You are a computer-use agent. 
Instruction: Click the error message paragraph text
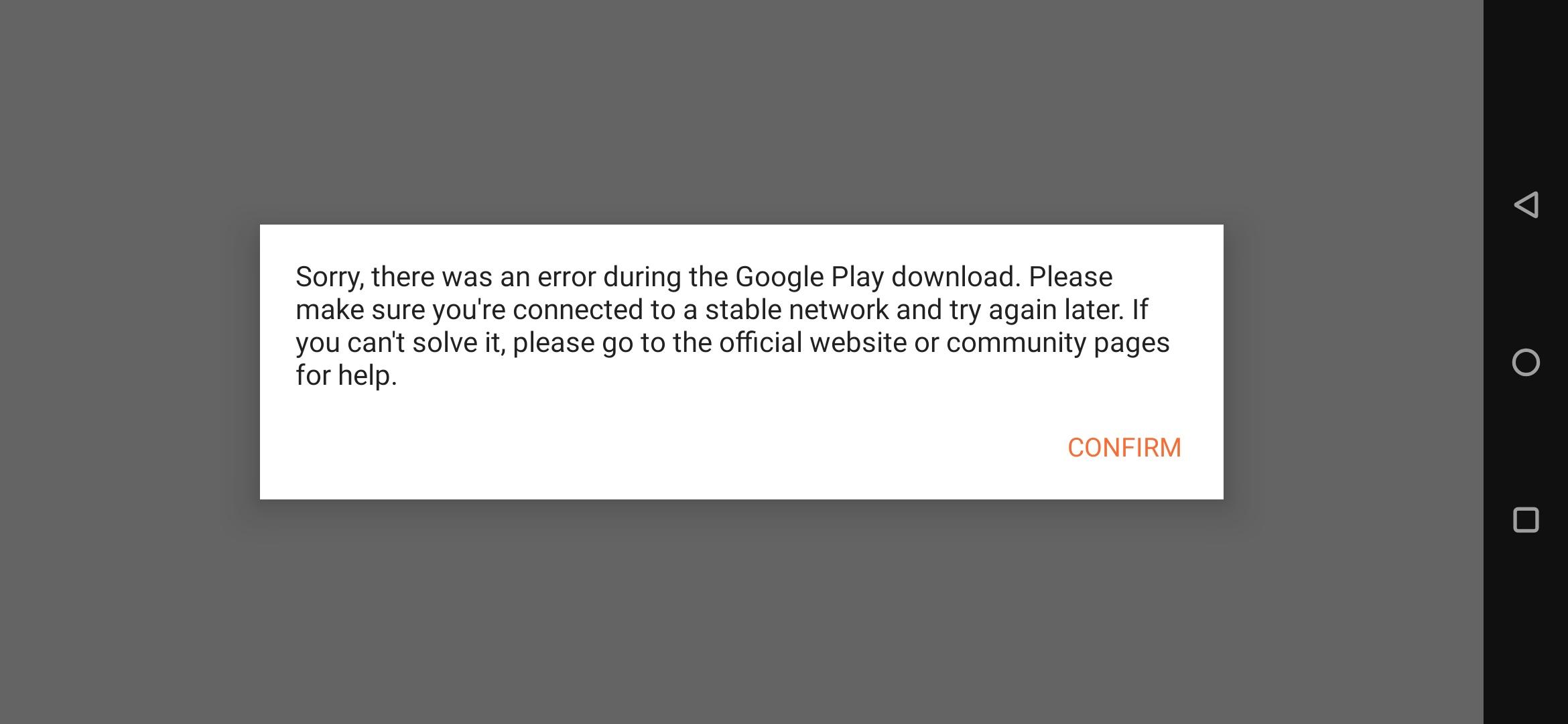click(732, 326)
